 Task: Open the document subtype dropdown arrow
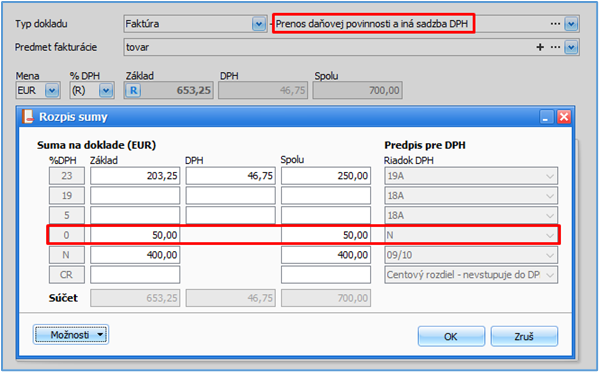tap(571, 24)
